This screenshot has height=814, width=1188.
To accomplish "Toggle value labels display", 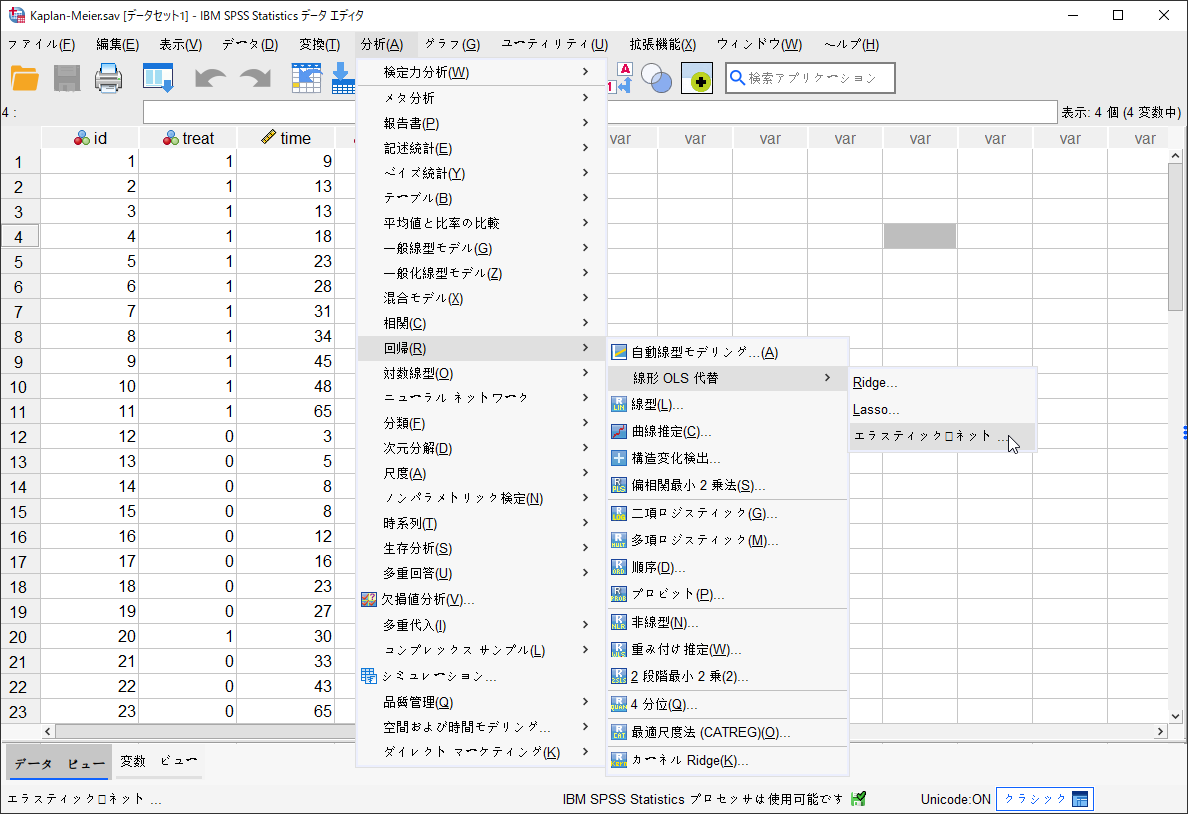I will pos(622,77).
